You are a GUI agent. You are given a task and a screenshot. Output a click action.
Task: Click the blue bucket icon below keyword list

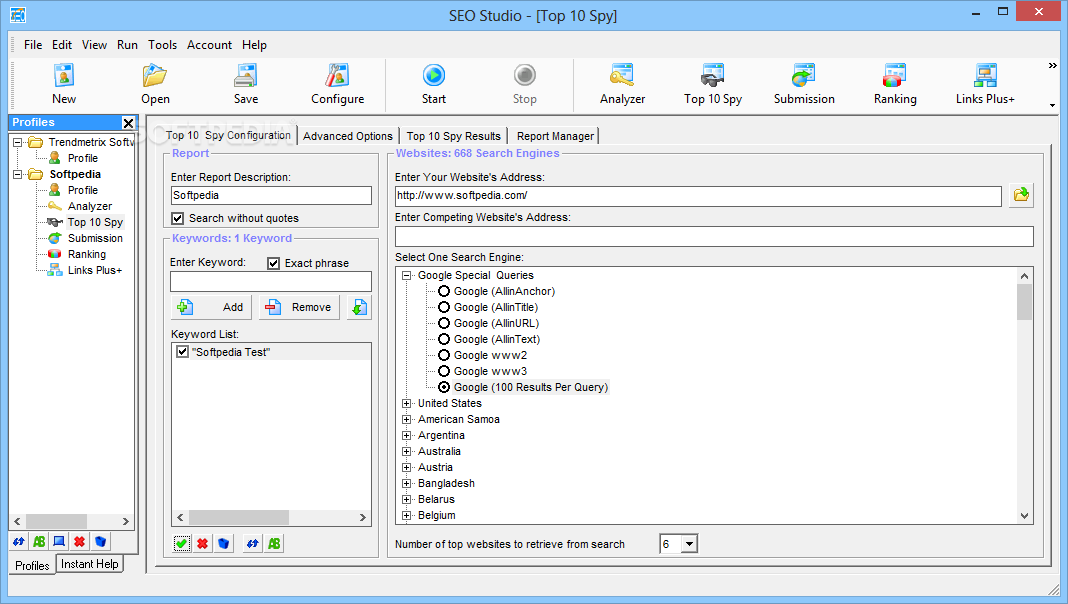coord(223,543)
